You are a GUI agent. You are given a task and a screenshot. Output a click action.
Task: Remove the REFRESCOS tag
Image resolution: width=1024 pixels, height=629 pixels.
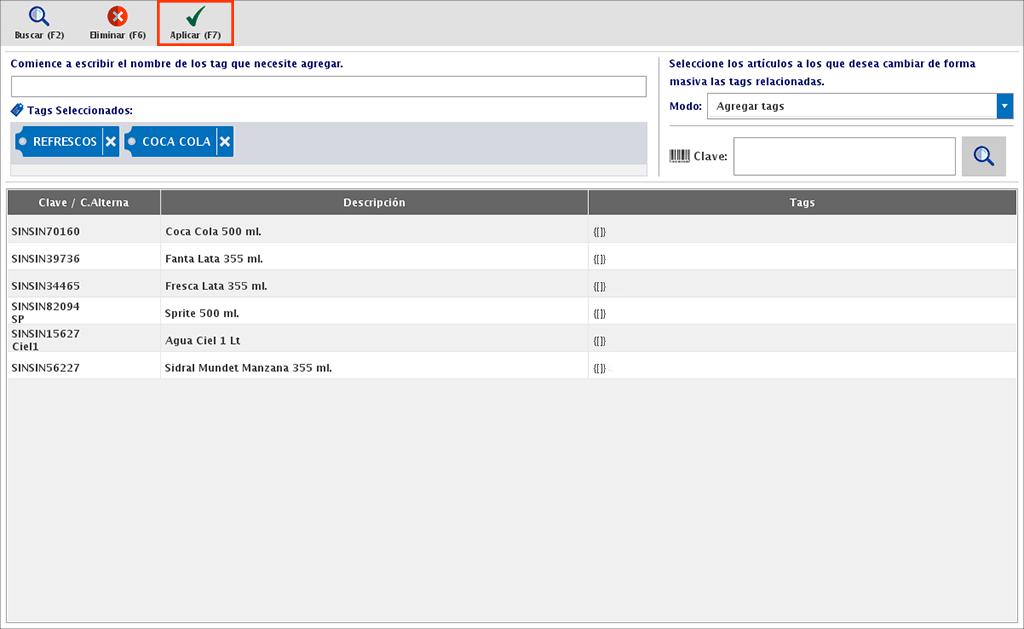(x=110, y=142)
